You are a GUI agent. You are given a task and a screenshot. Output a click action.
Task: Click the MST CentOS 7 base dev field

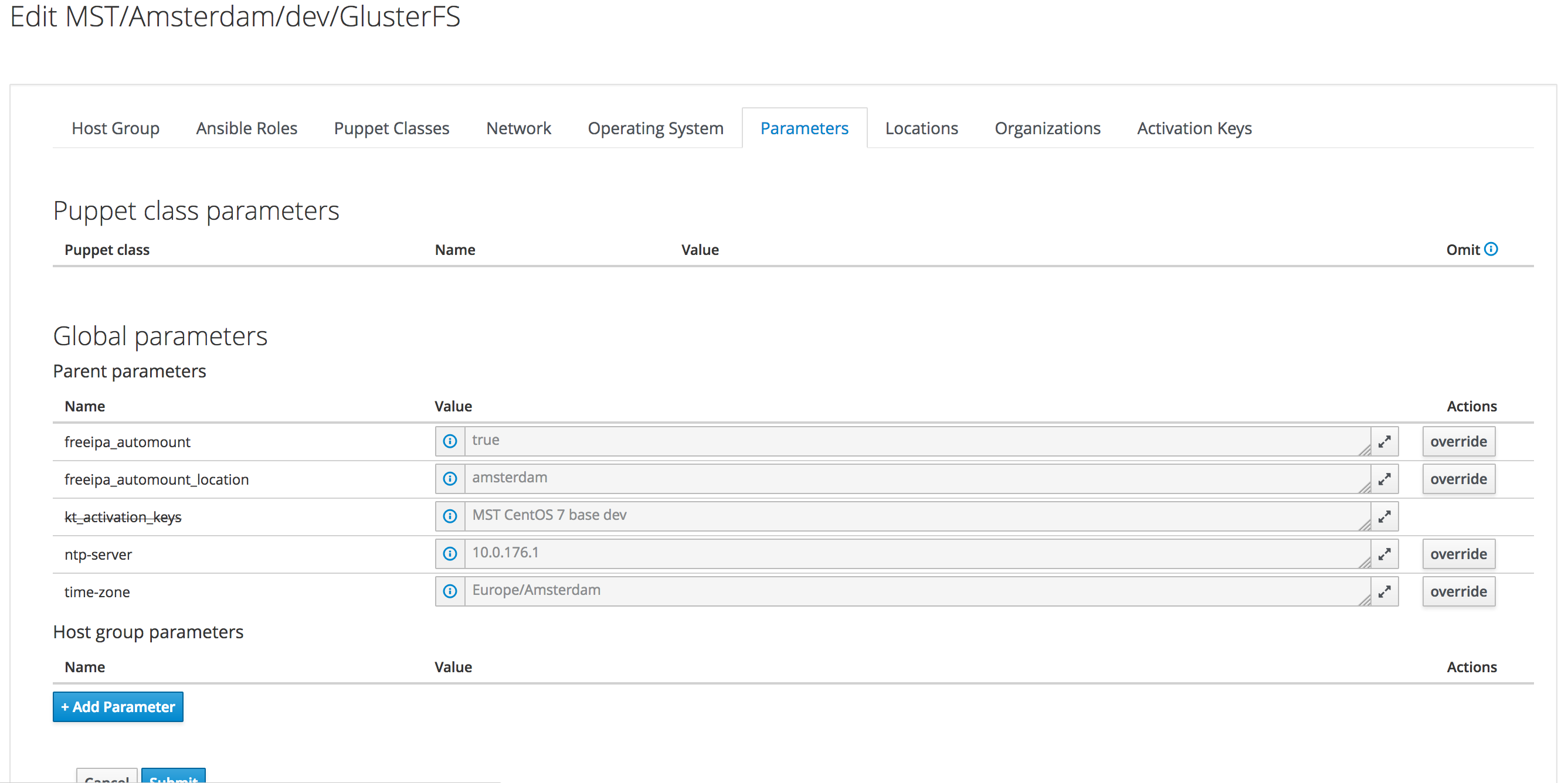pos(917,516)
